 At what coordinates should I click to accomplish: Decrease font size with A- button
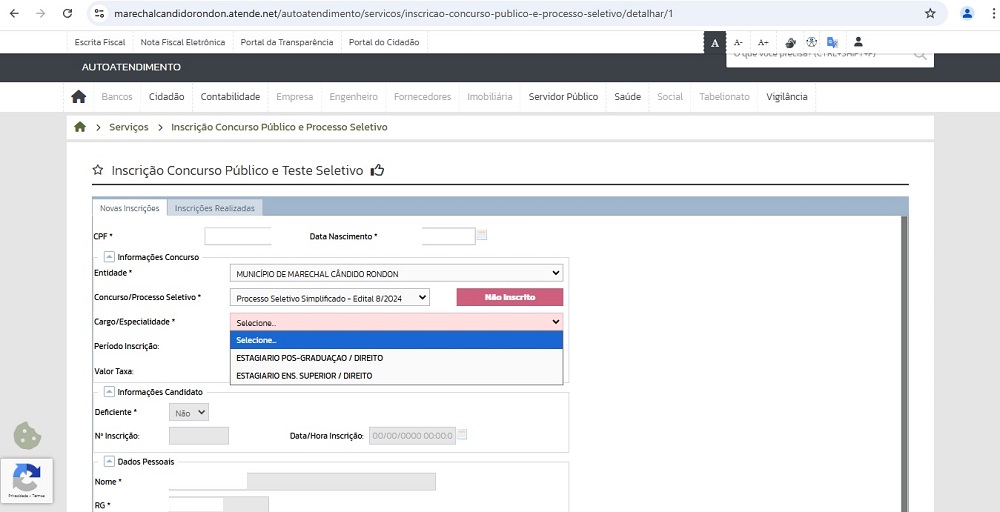(x=738, y=42)
